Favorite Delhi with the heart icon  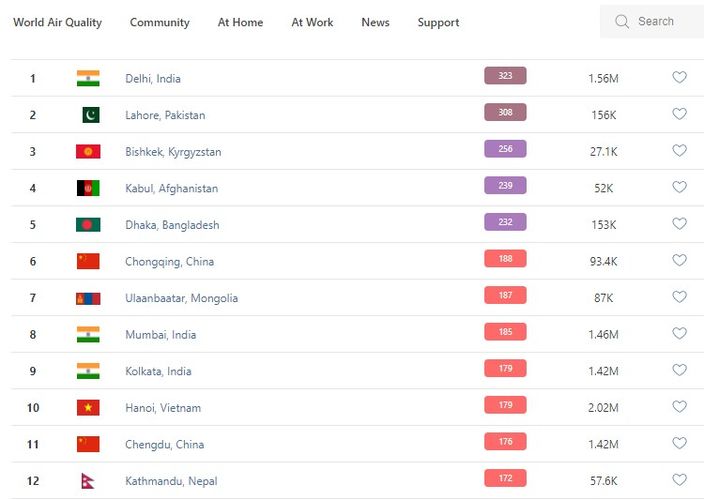tap(679, 77)
